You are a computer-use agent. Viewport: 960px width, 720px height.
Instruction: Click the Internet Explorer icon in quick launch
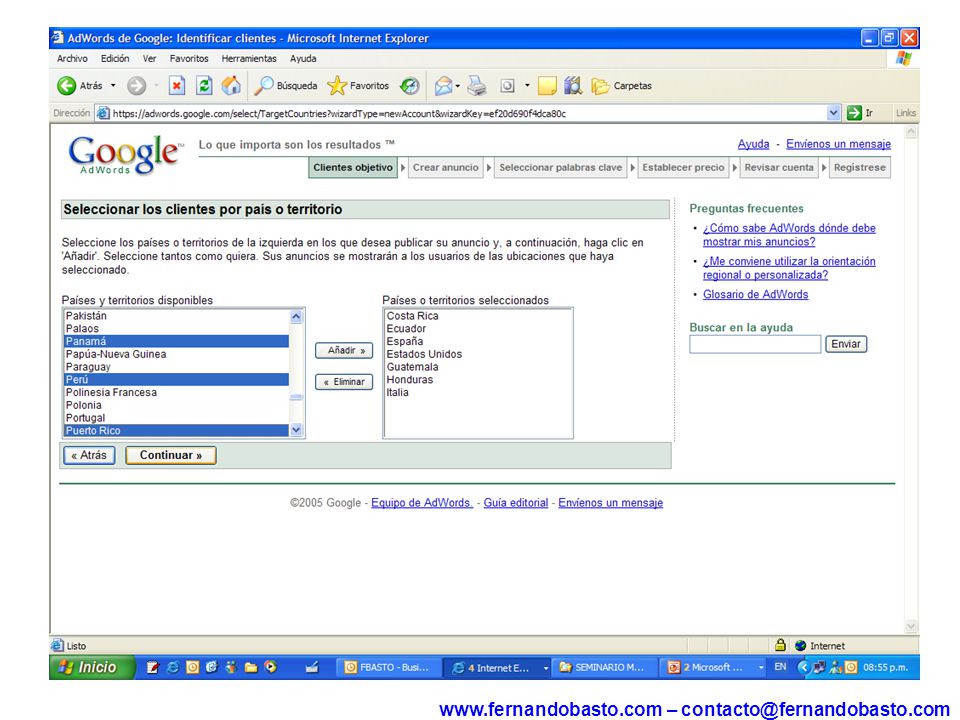tap(173, 667)
